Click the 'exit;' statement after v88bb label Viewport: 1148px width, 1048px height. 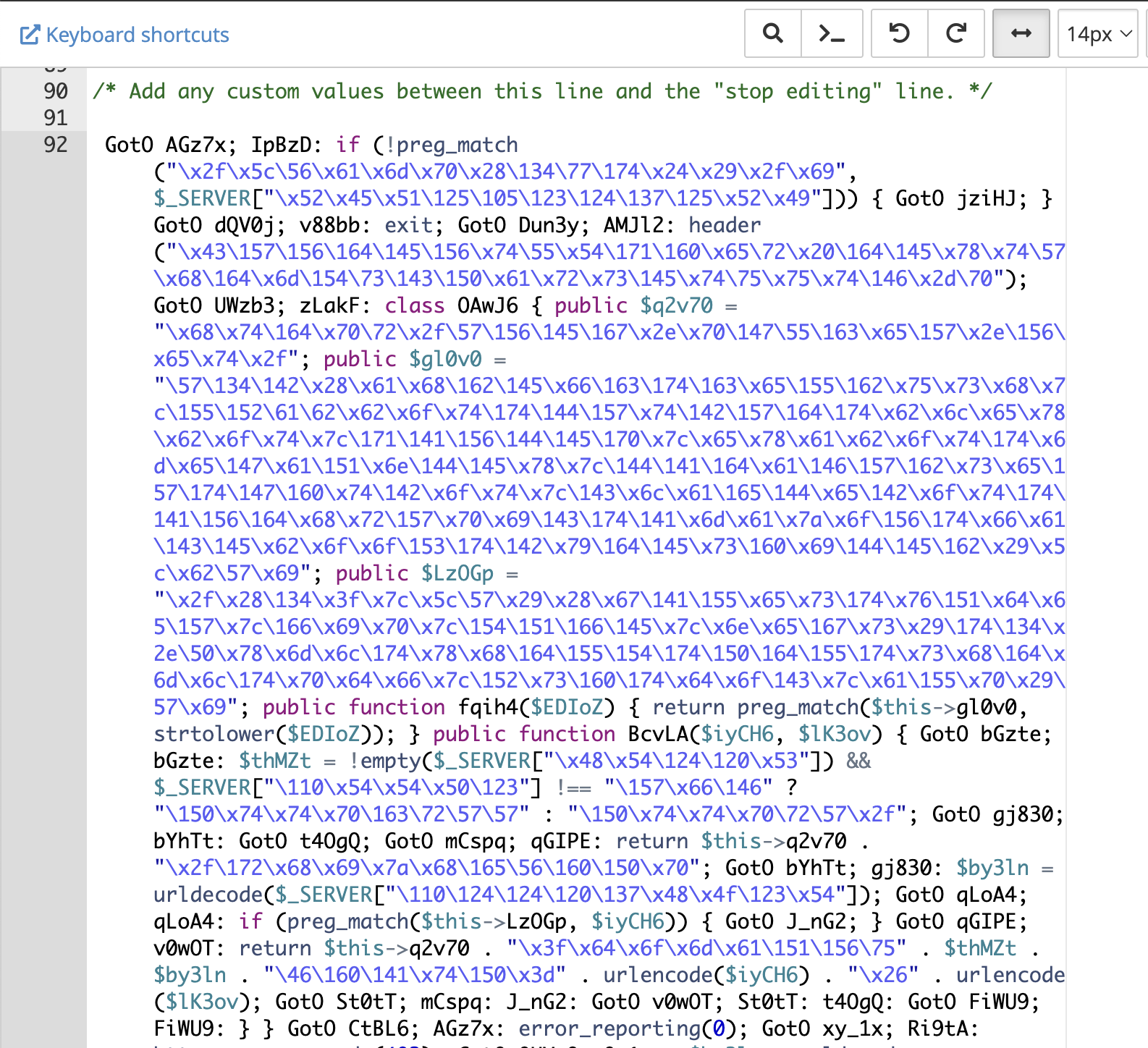pos(414,225)
